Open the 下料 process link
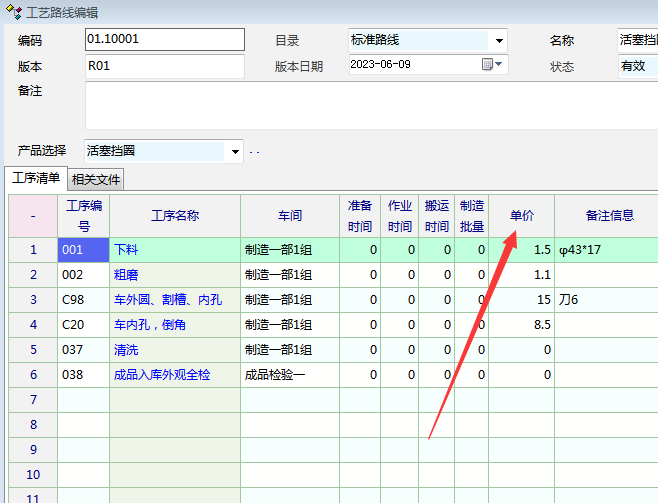 tap(126, 250)
